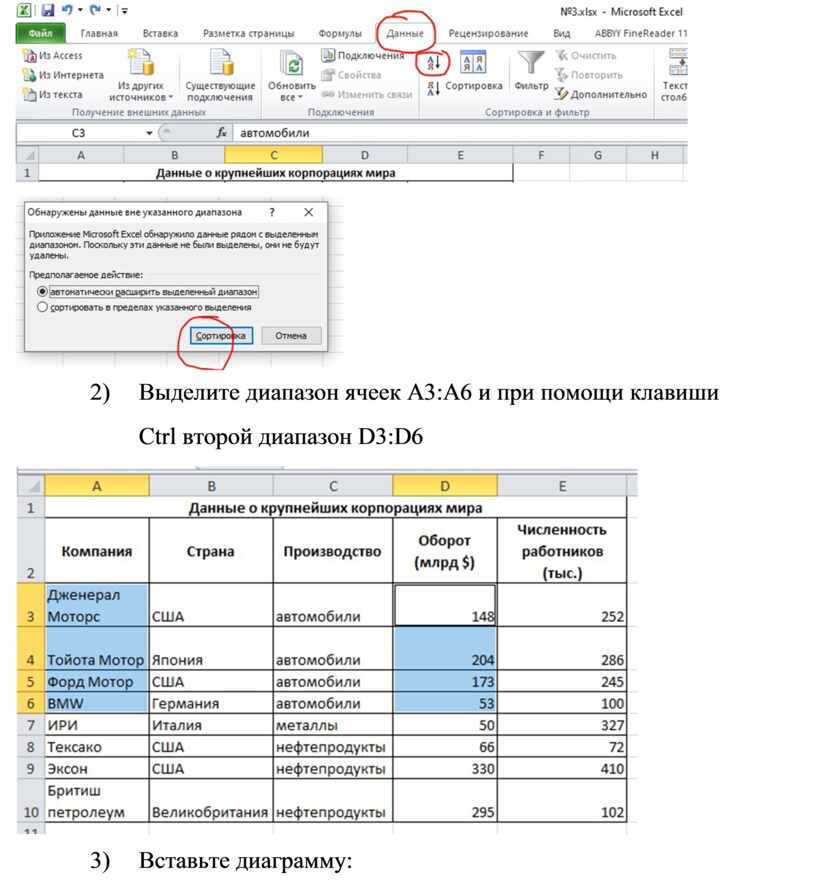Click the BMW cell
Viewport: 816px width, 888px height.
[97, 703]
